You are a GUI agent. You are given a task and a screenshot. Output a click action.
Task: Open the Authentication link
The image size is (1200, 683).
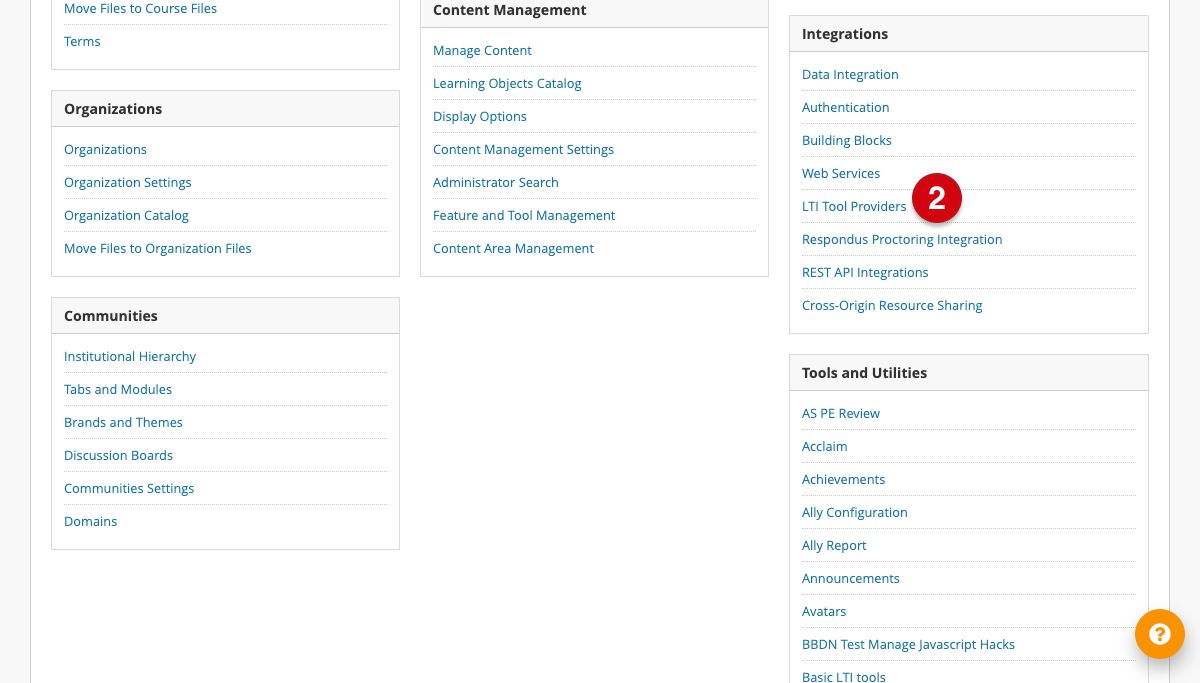click(845, 107)
